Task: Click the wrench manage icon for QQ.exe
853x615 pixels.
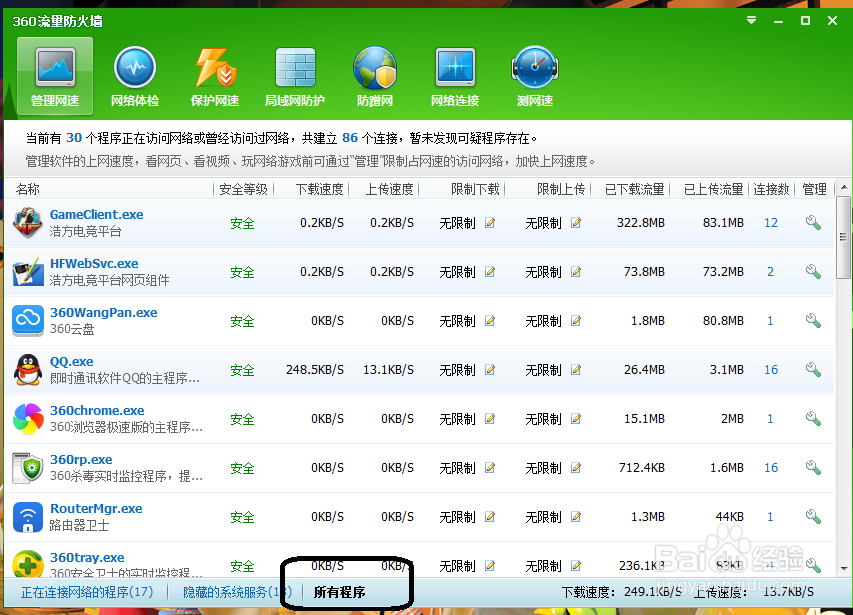Action: coord(812,369)
